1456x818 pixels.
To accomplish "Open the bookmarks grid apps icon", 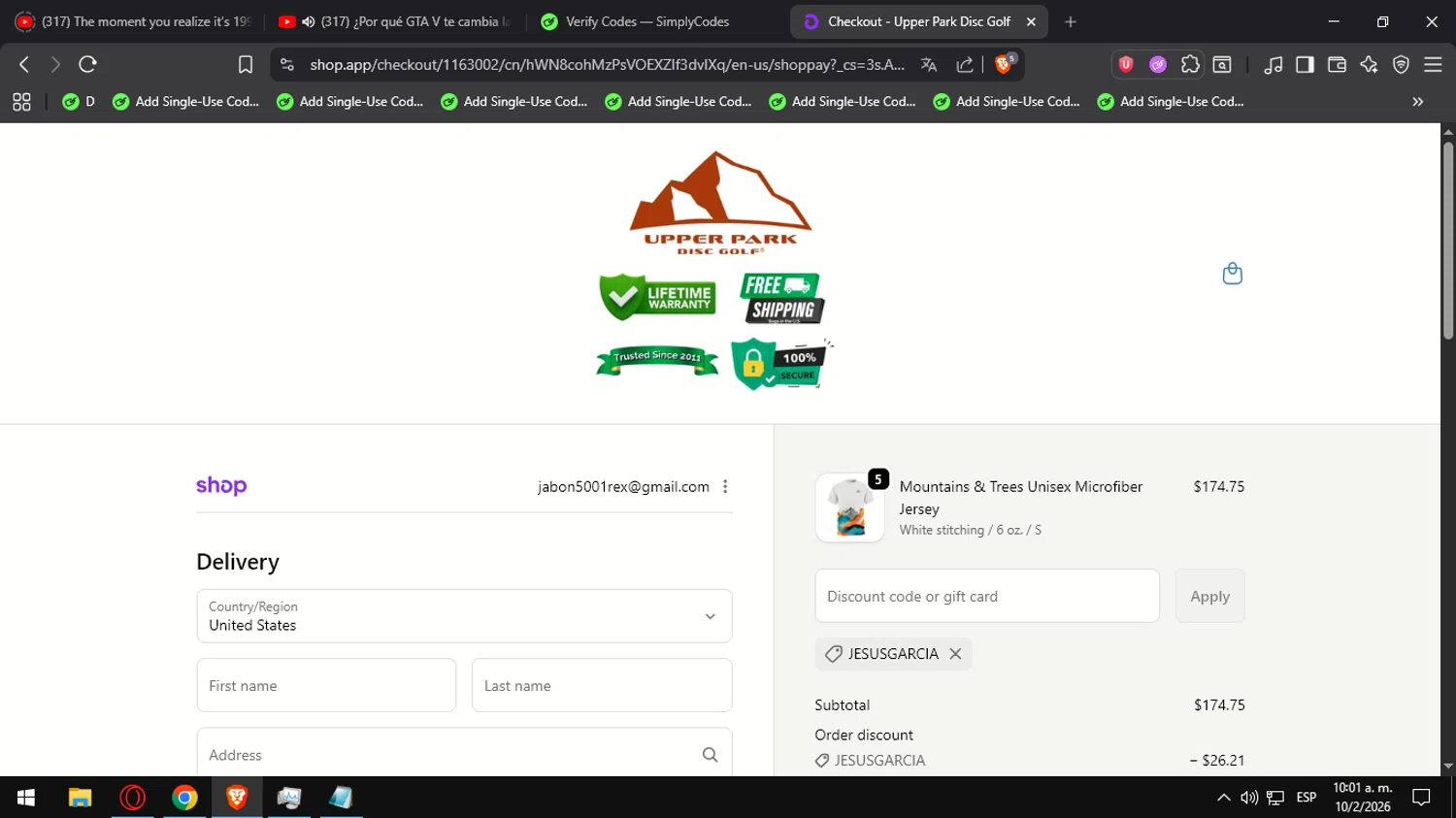I will 21,101.
